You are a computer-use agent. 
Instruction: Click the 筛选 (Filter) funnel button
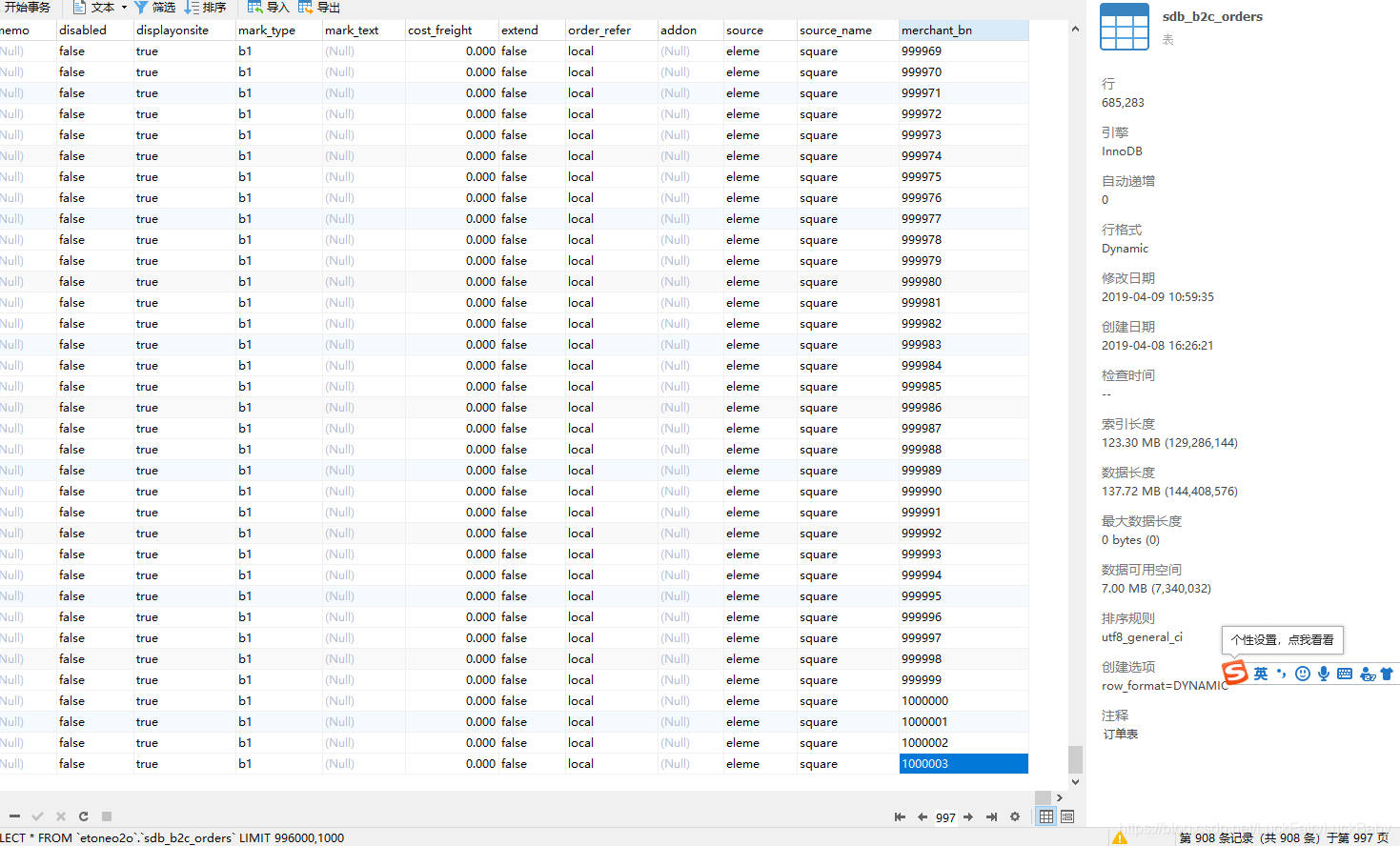(154, 8)
